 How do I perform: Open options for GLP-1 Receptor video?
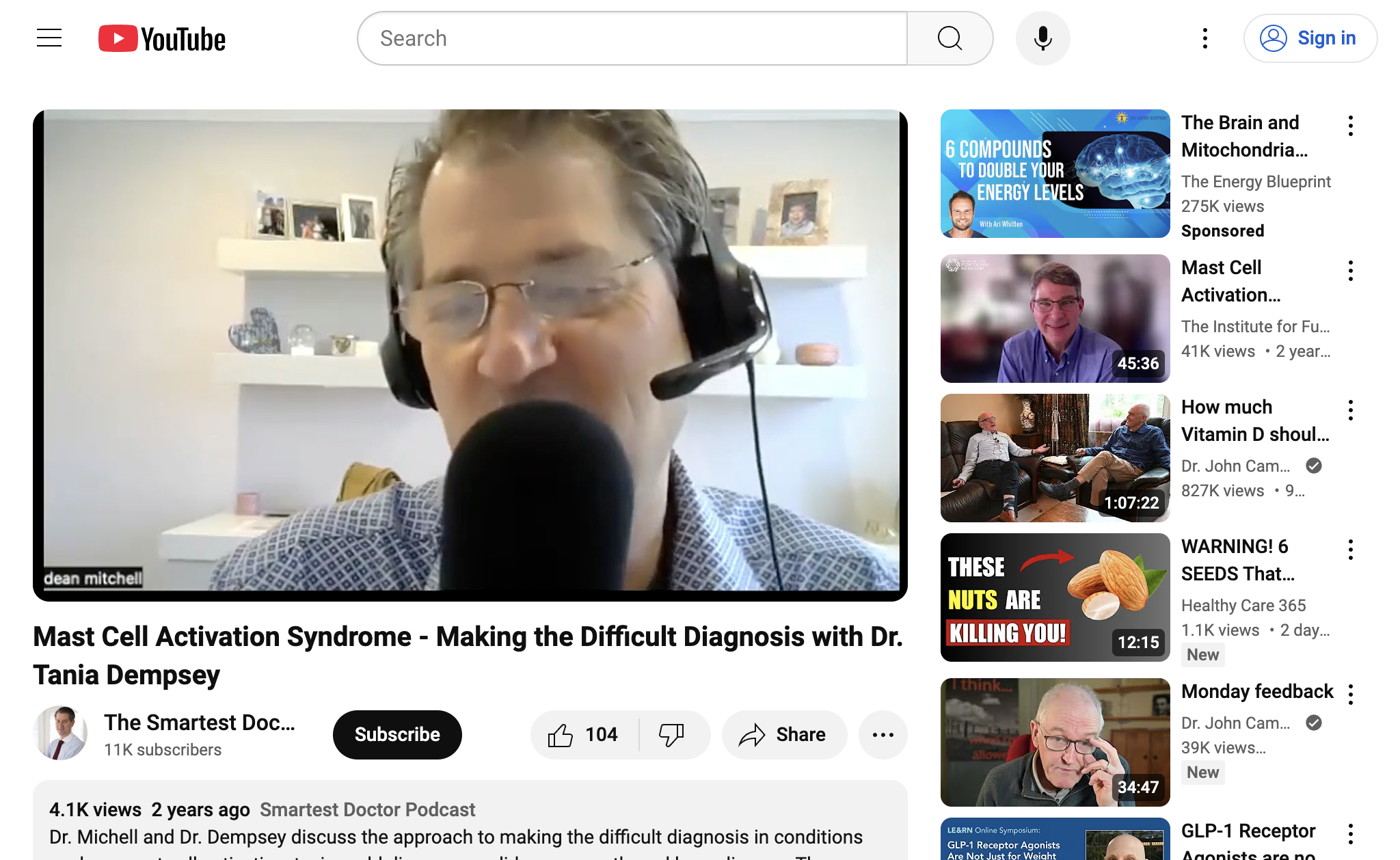coord(1350,834)
